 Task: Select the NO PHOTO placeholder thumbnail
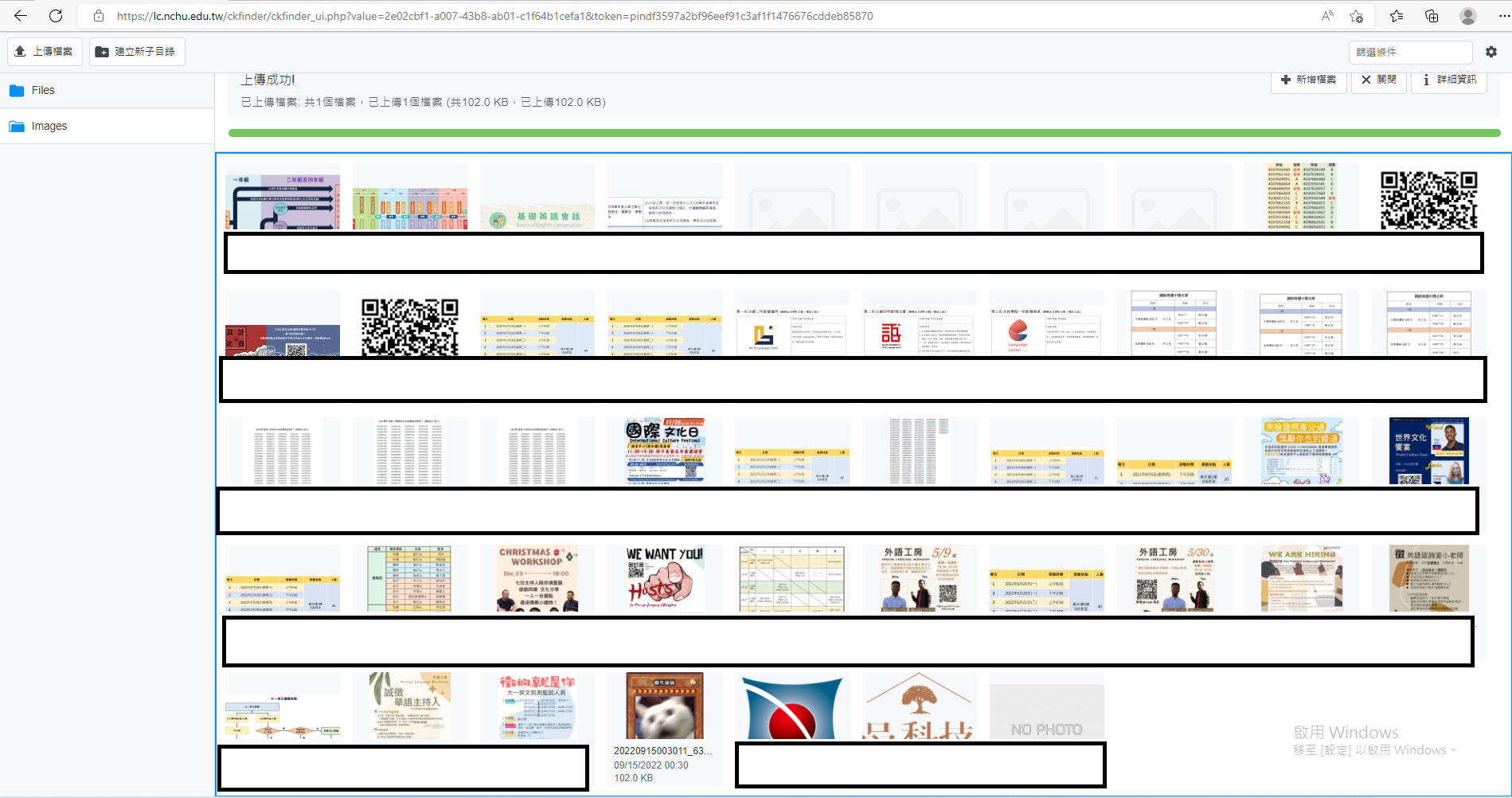(x=1047, y=706)
